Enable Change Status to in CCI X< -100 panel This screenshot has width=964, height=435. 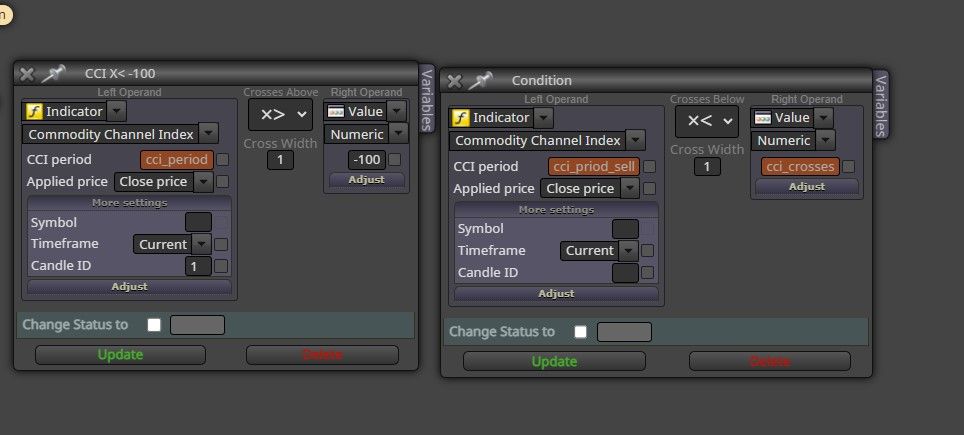tap(154, 325)
